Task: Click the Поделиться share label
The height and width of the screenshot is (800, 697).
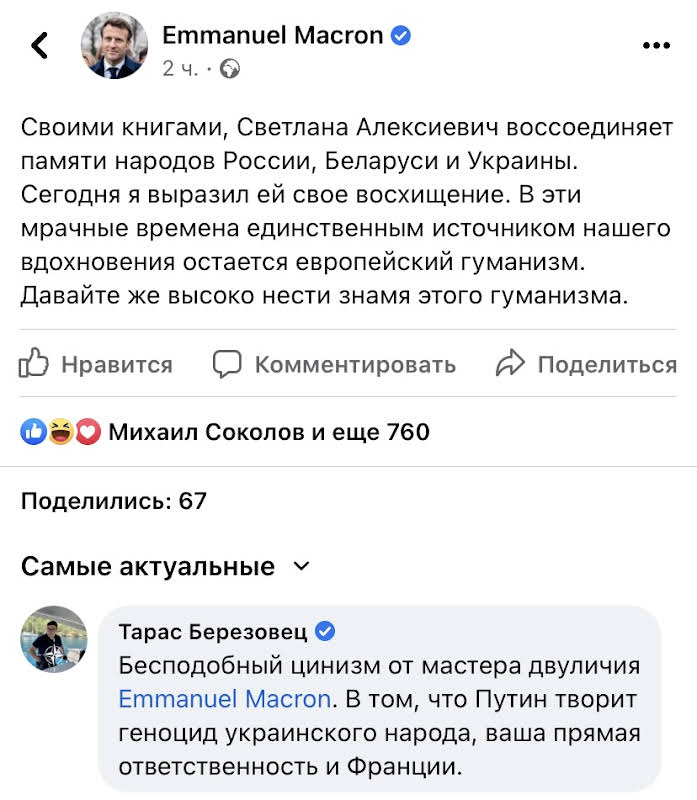Action: pos(607,365)
